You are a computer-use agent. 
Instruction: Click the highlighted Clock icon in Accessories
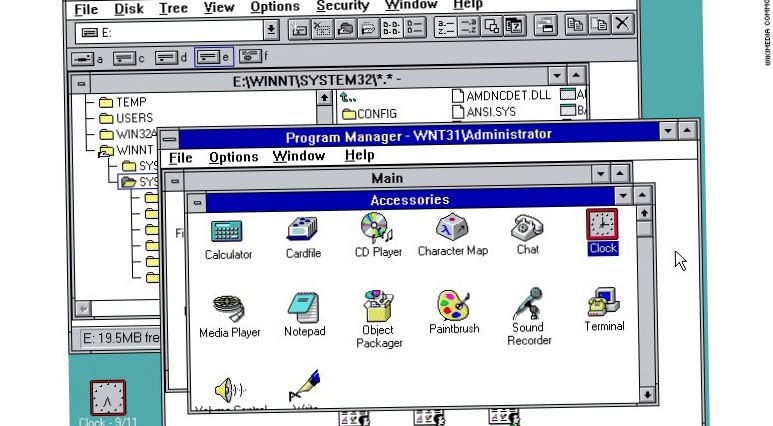pyautogui.click(x=602, y=224)
